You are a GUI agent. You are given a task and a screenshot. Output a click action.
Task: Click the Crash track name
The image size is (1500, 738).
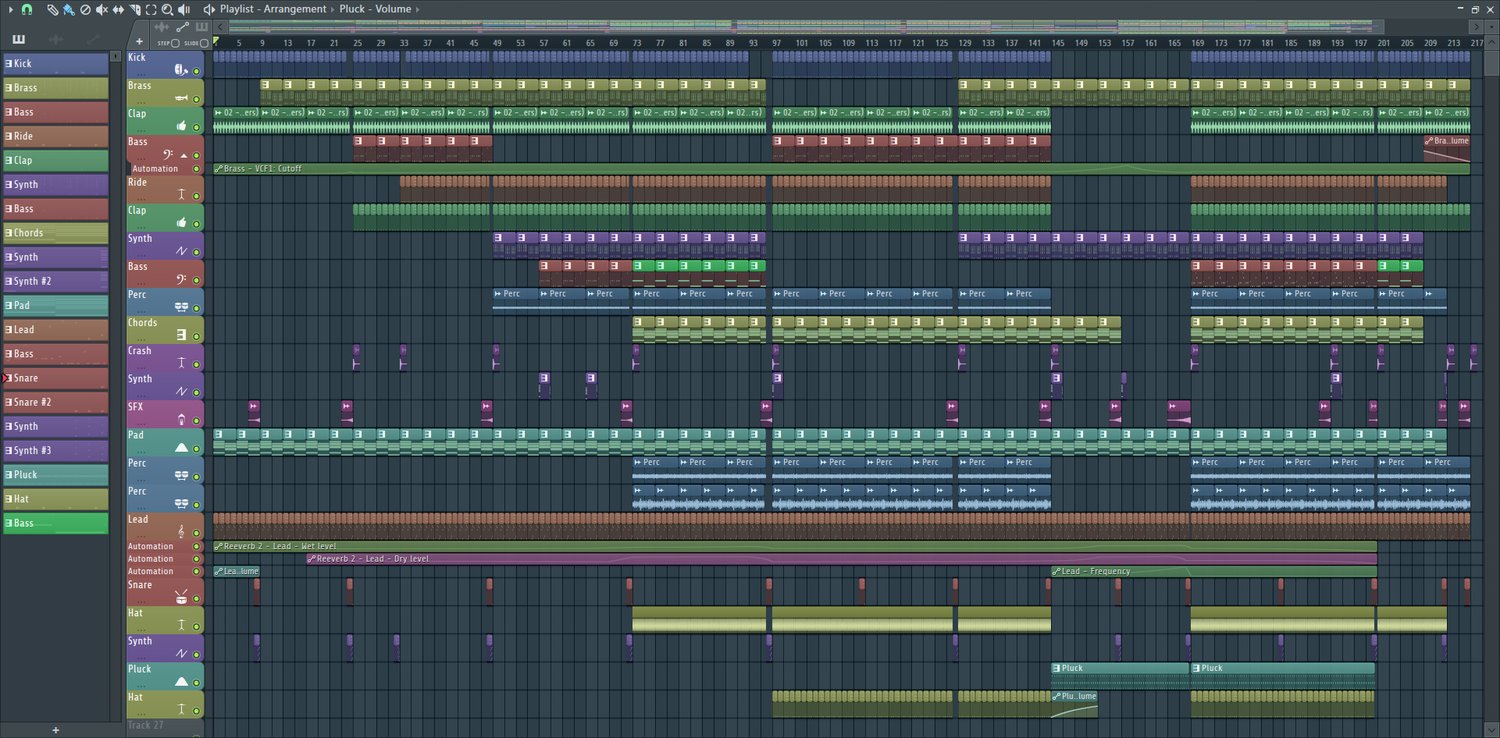click(140, 351)
